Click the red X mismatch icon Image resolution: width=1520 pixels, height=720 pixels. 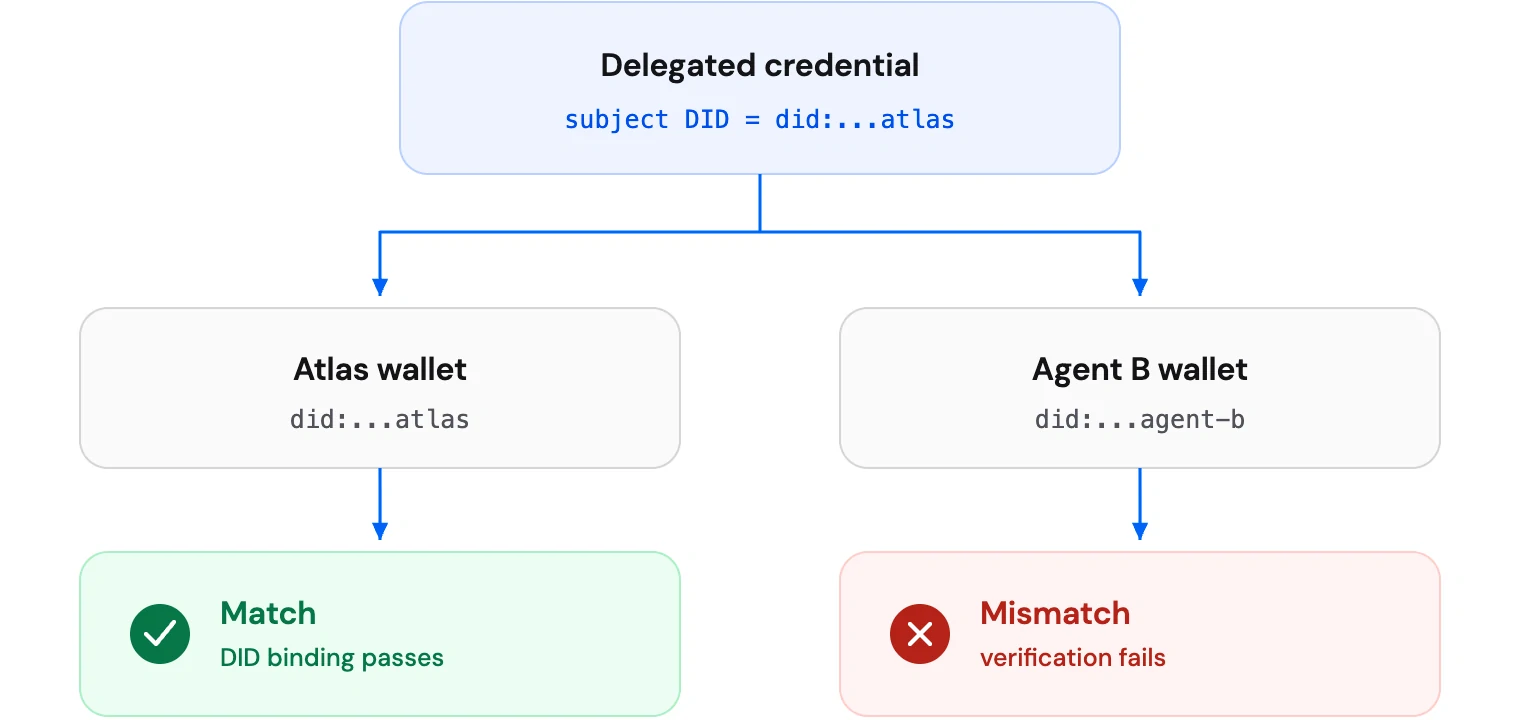[x=920, y=633]
